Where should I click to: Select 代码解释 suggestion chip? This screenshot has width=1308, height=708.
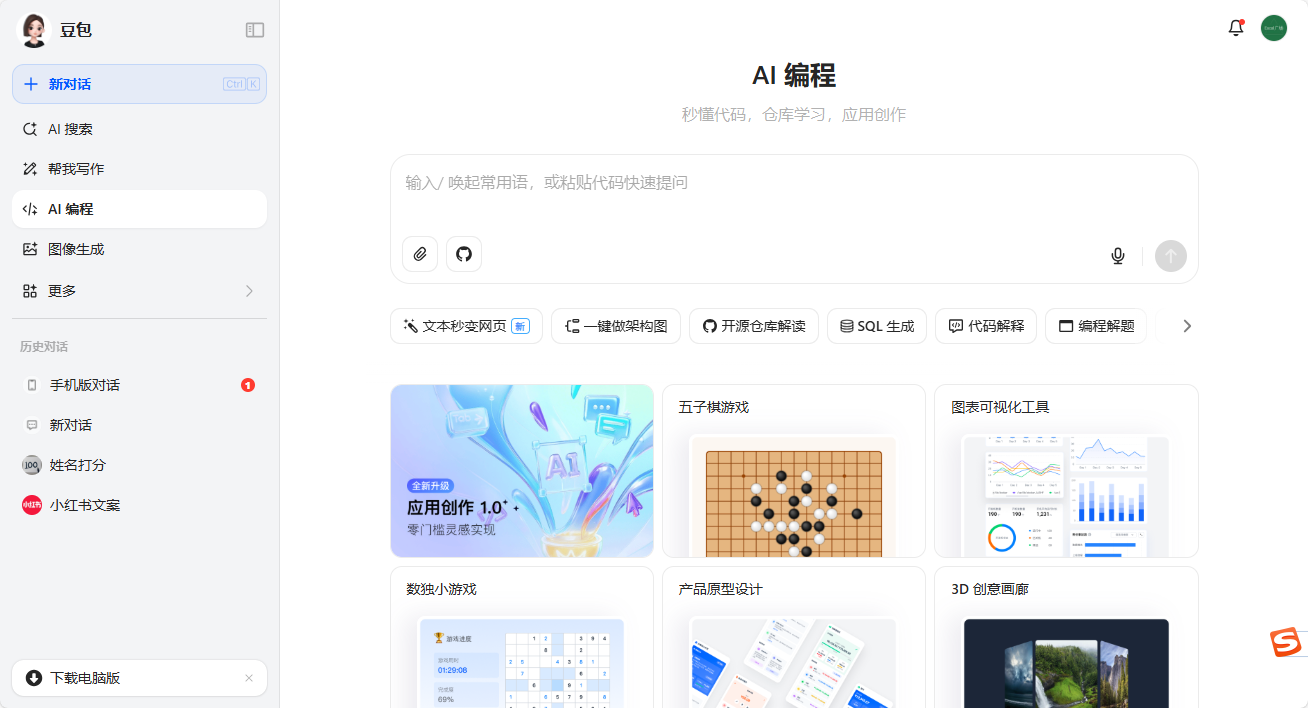click(986, 326)
